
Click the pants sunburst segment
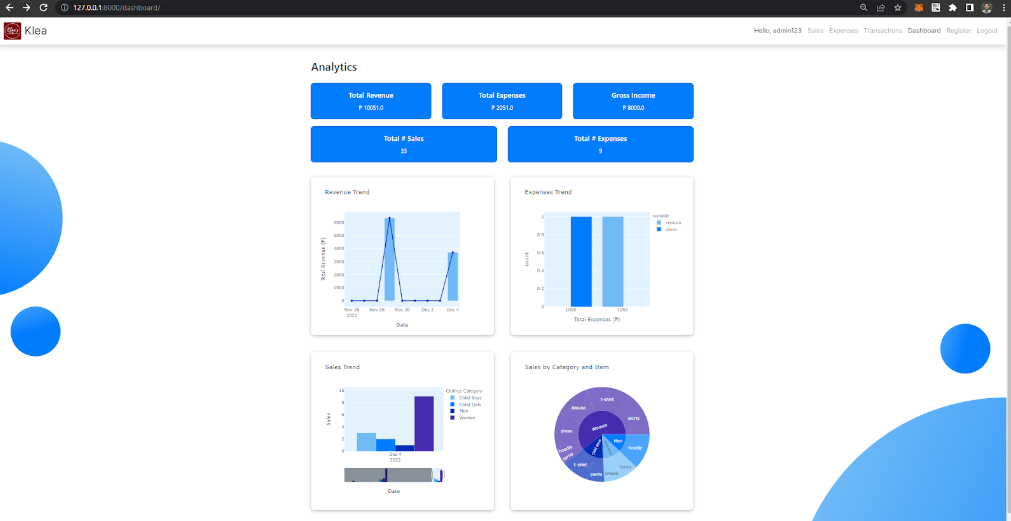(x=596, y=474)
